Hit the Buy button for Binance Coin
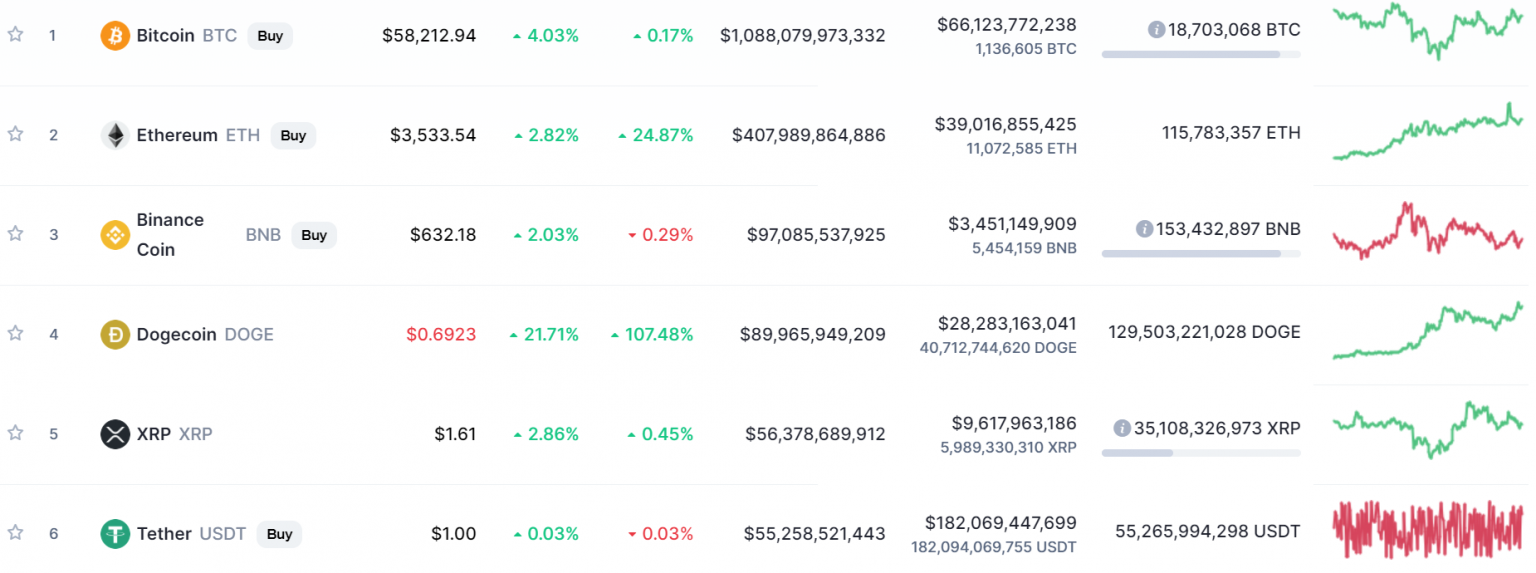Image resolution: width=1536 pixels, height=573 pixels. (x=314, y=235)
